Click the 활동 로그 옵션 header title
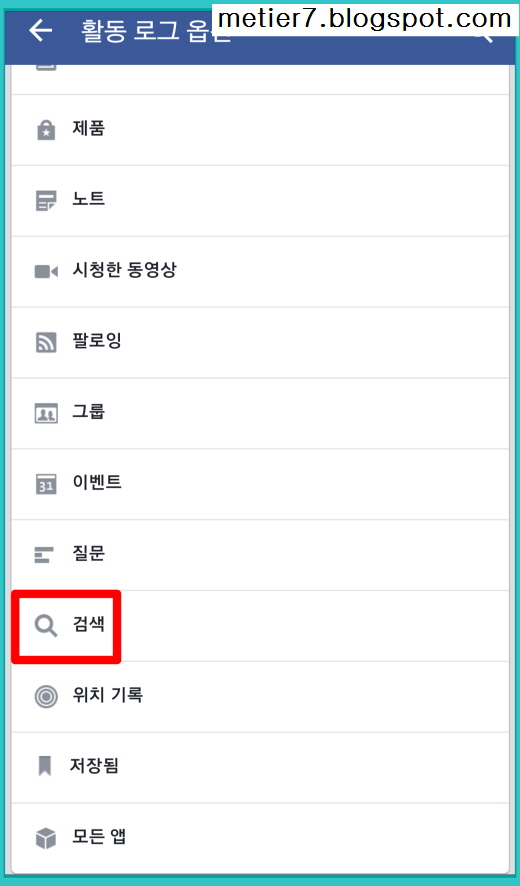 tap(156, 30)
